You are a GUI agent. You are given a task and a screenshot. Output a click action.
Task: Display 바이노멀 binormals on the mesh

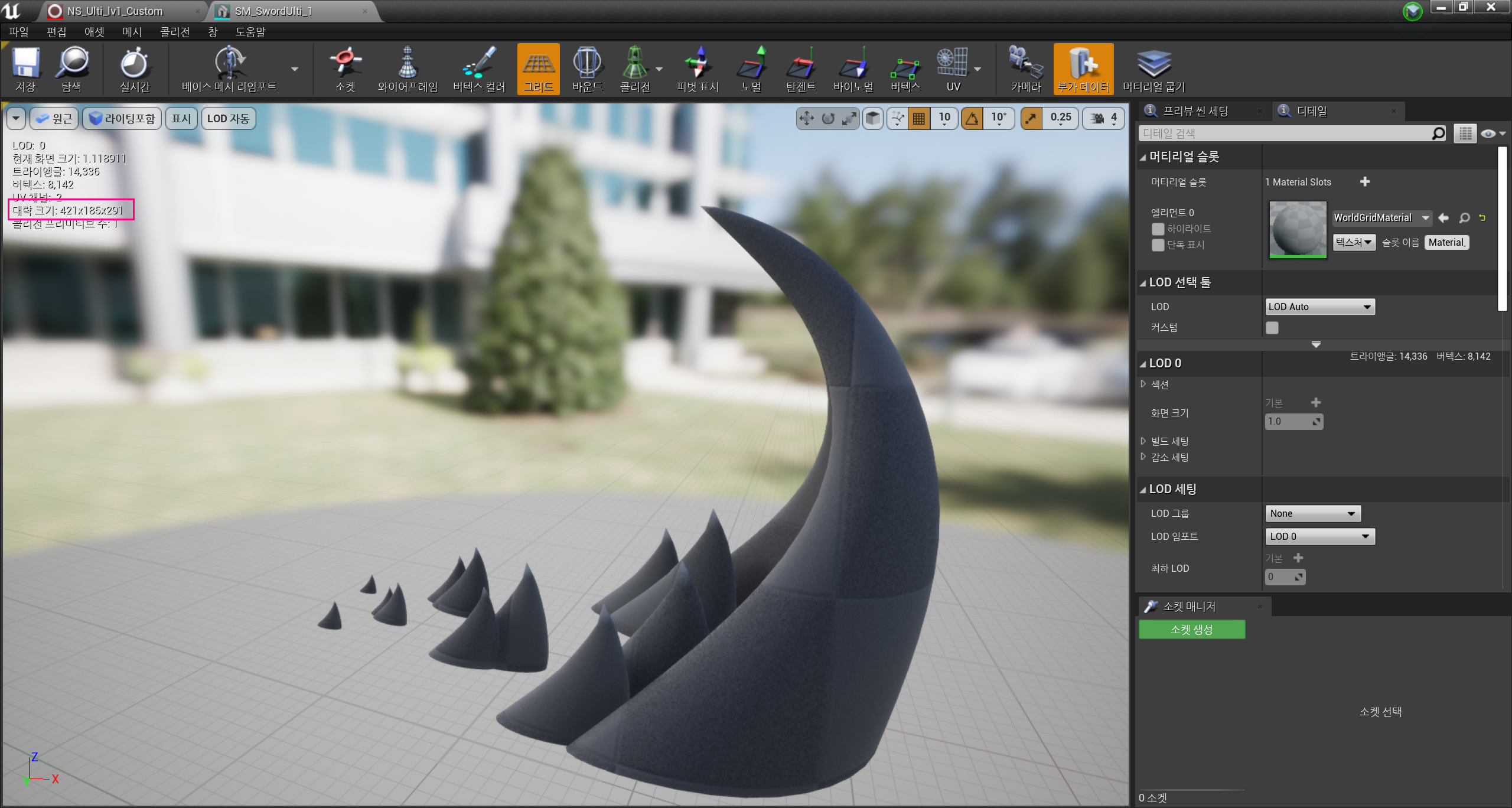tap(853, 69)
